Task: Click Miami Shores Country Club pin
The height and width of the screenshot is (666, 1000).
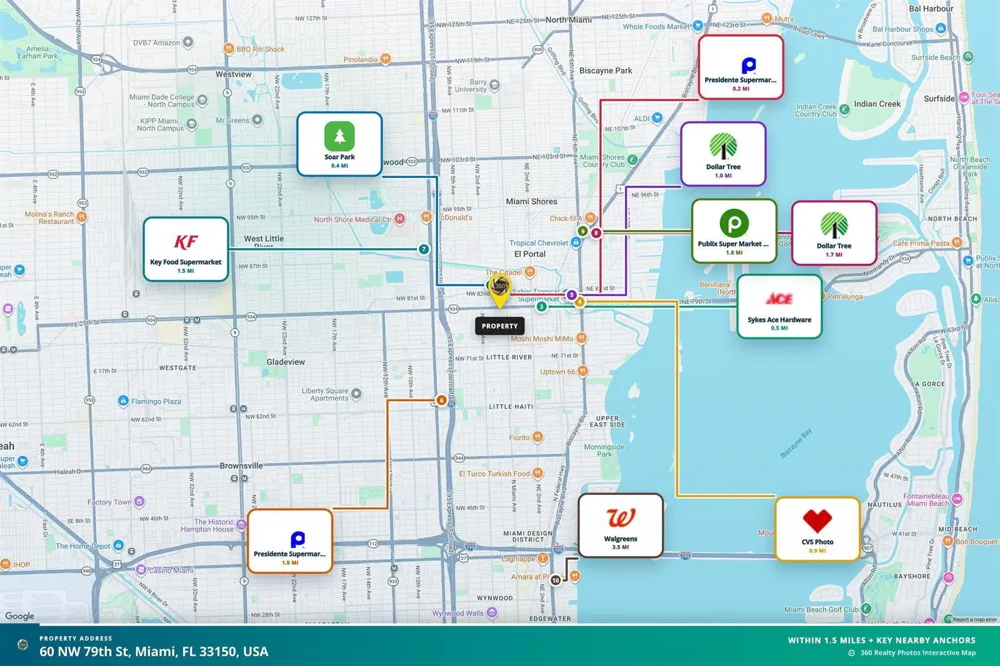Action: pyautogui.click(x=632, y=160)
